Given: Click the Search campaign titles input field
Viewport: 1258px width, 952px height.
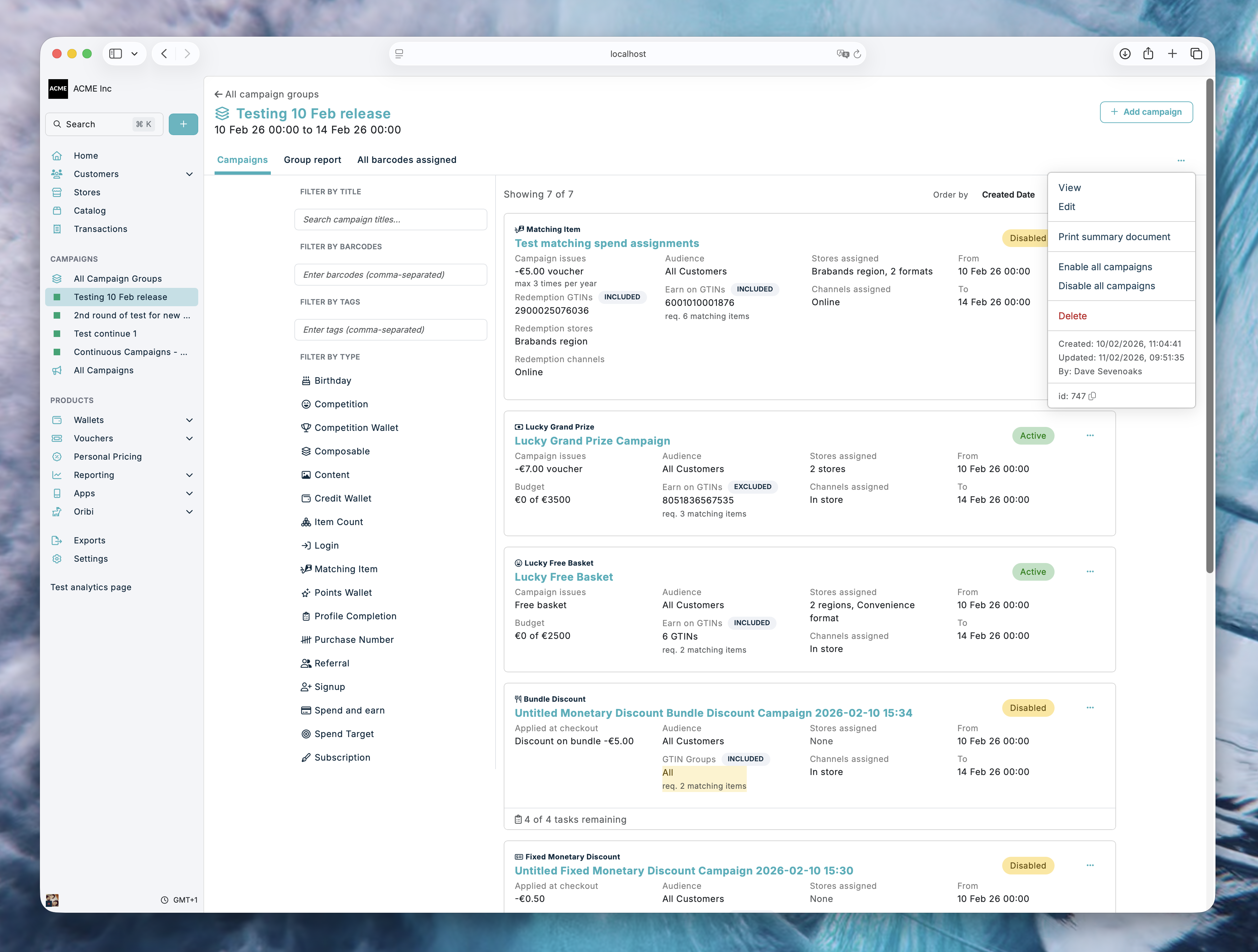Looking at the screenshot, I should 391,220.
